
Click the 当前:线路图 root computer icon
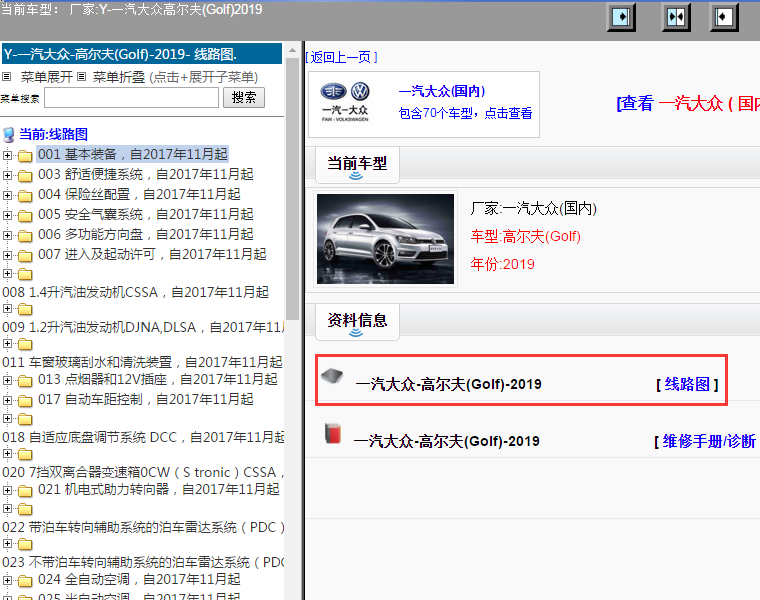tap(9, 135)
